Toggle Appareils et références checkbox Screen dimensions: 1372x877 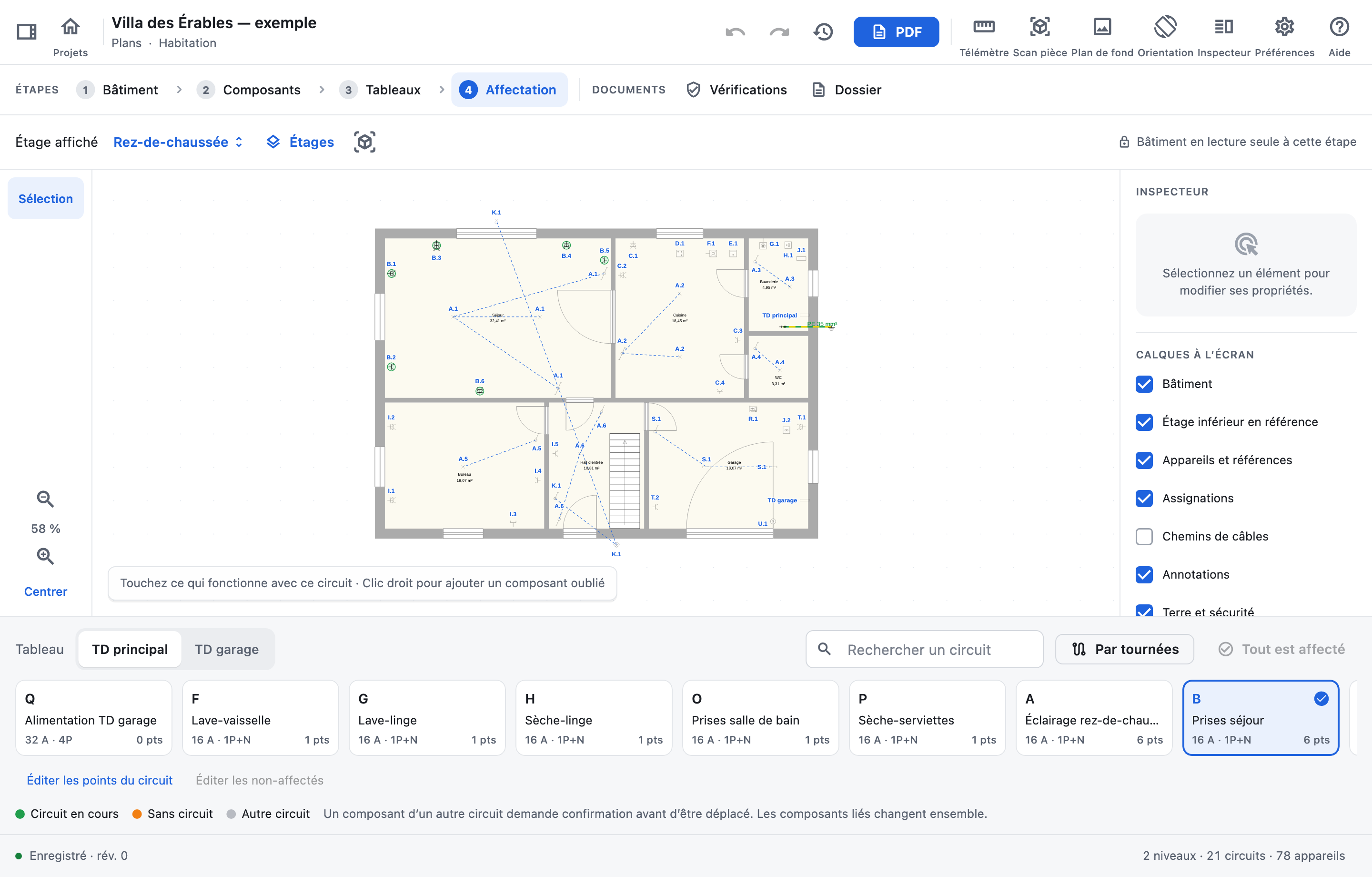pos(1144,460)
